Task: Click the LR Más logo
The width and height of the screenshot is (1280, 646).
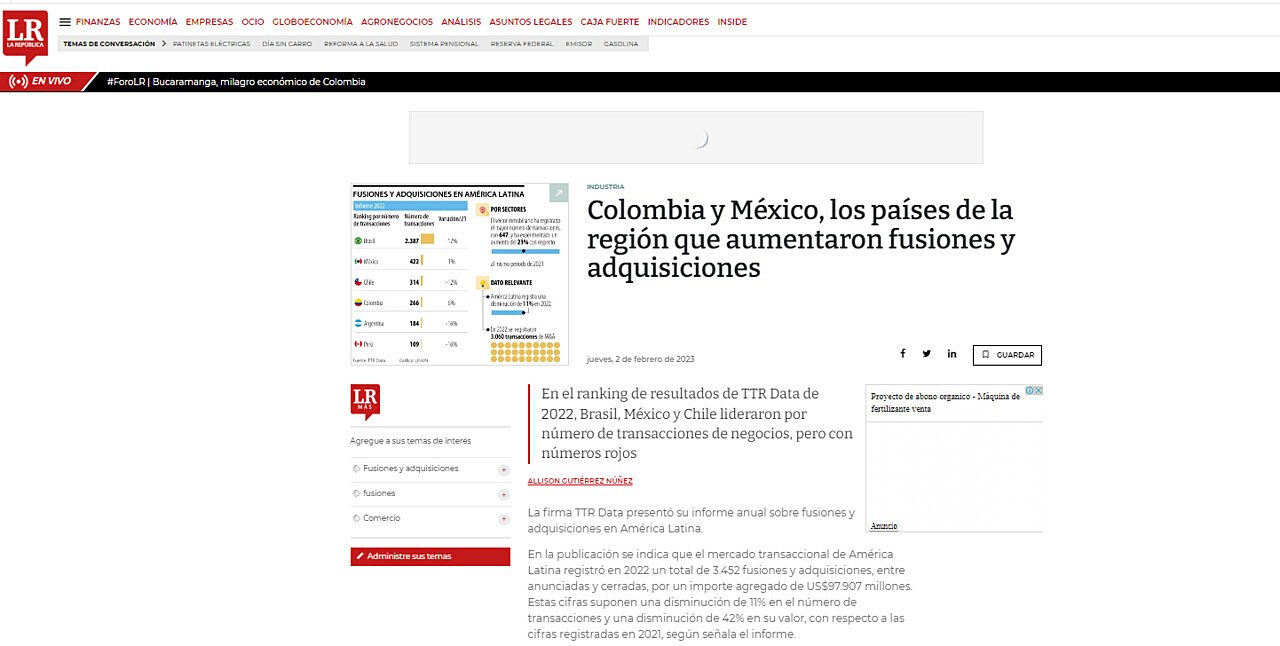Action: point(365,402)
